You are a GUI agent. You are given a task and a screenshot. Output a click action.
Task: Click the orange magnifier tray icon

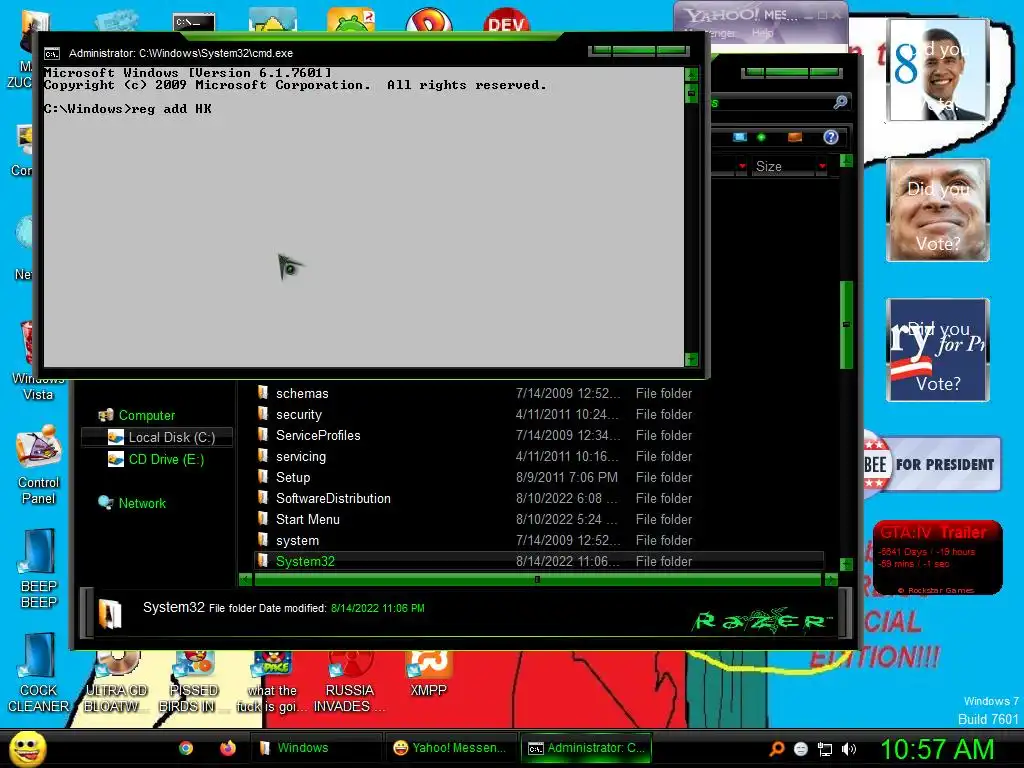pyautogui.click(x=777, y=748)
